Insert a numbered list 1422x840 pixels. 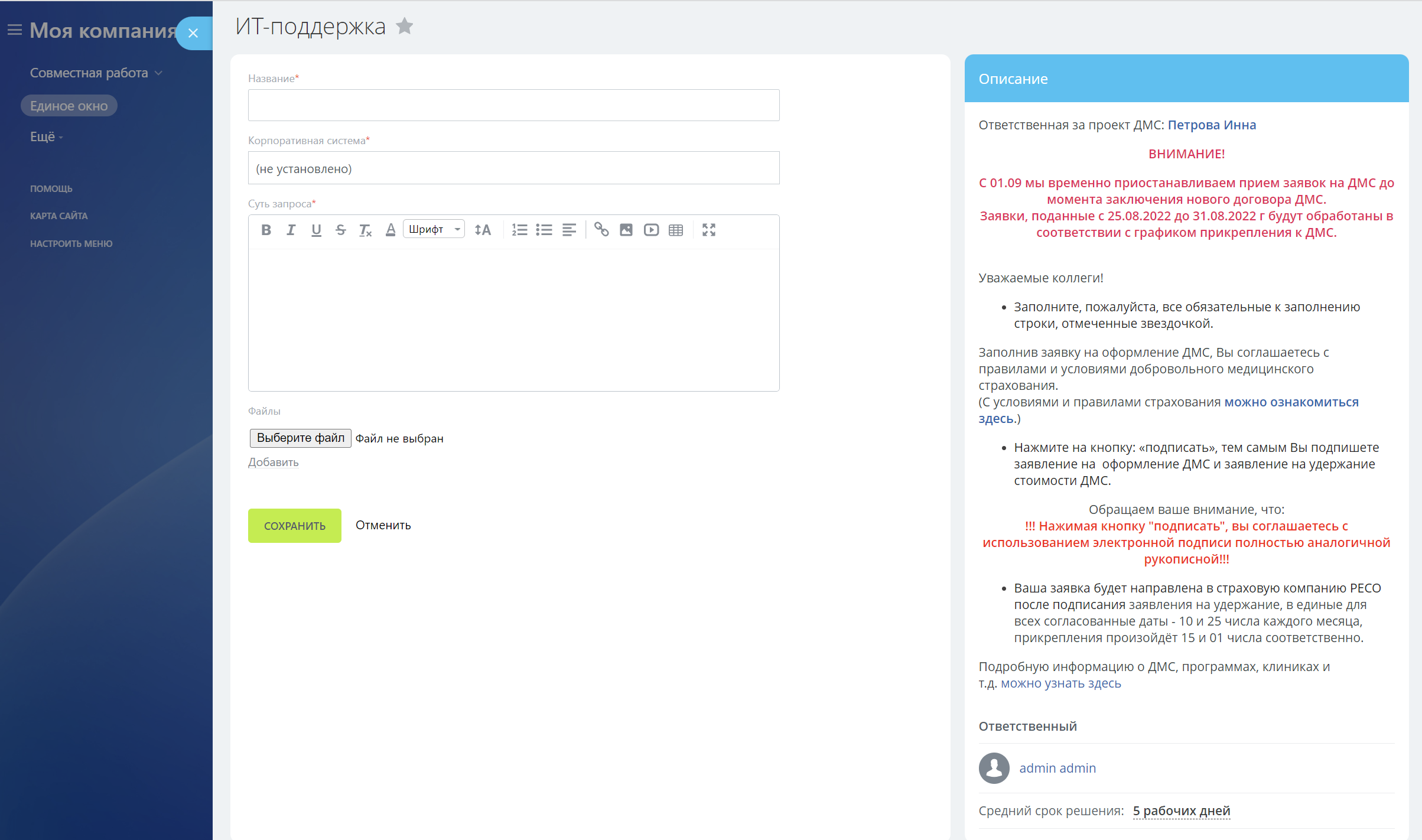(x=519, y=230)
